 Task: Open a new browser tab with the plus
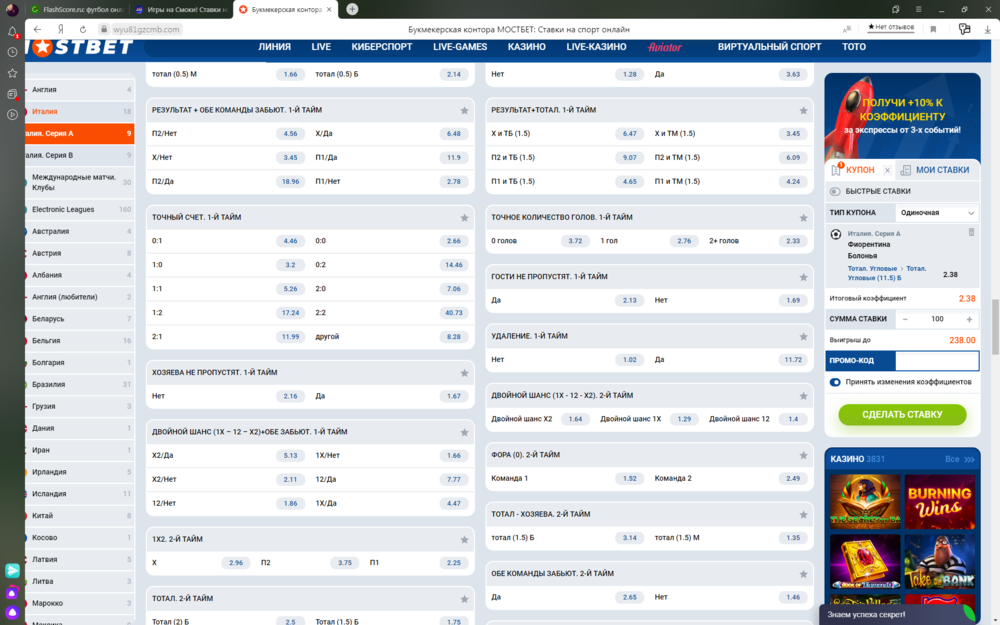[x=352, y=9]
